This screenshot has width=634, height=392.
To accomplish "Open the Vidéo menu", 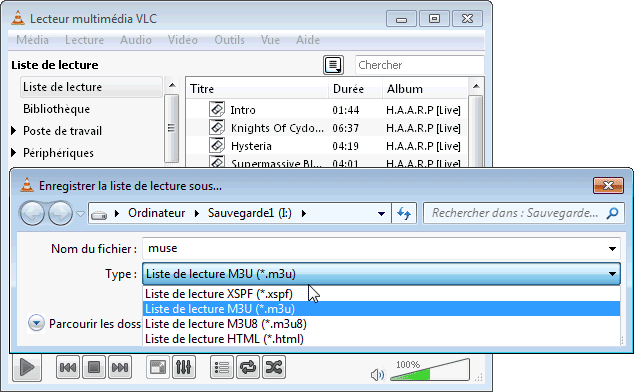I will (x=183, y=40).
